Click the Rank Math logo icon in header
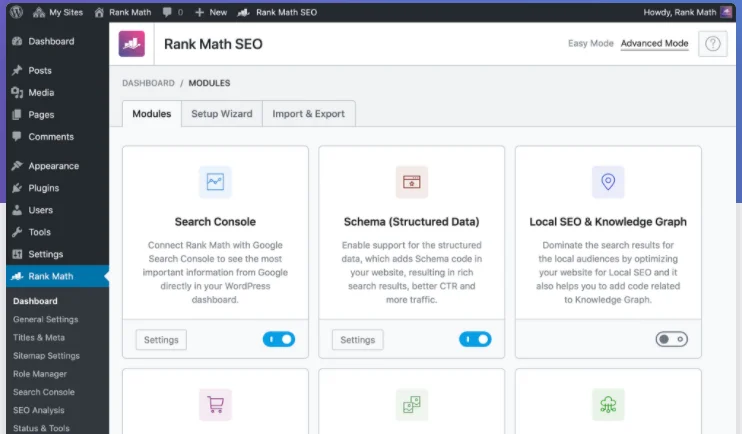 (x=132, y=44)
